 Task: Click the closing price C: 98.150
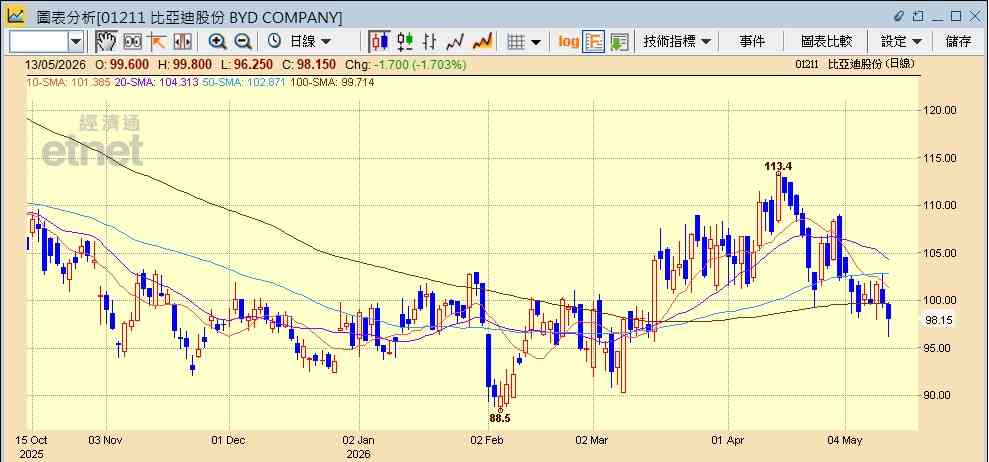click(x=309, y=64)
